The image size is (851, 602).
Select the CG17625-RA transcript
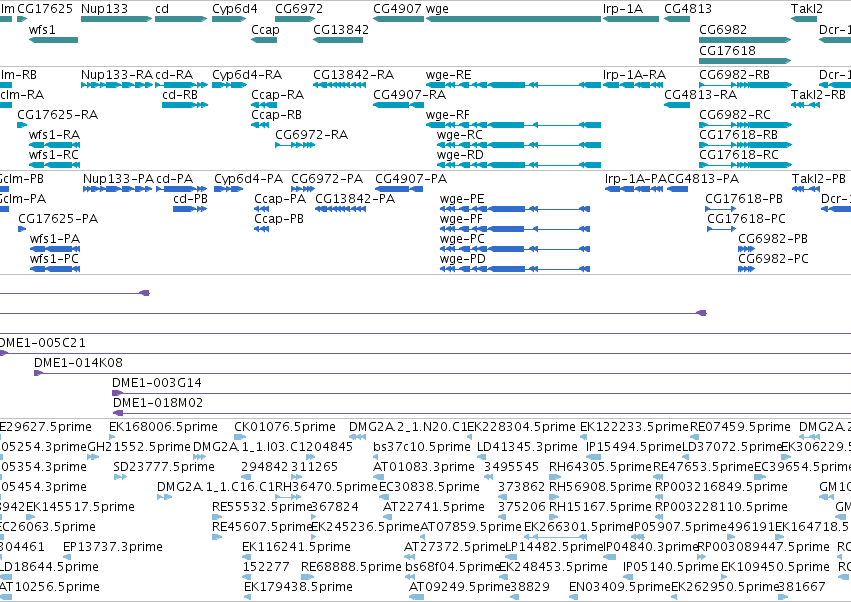point(22,125)
